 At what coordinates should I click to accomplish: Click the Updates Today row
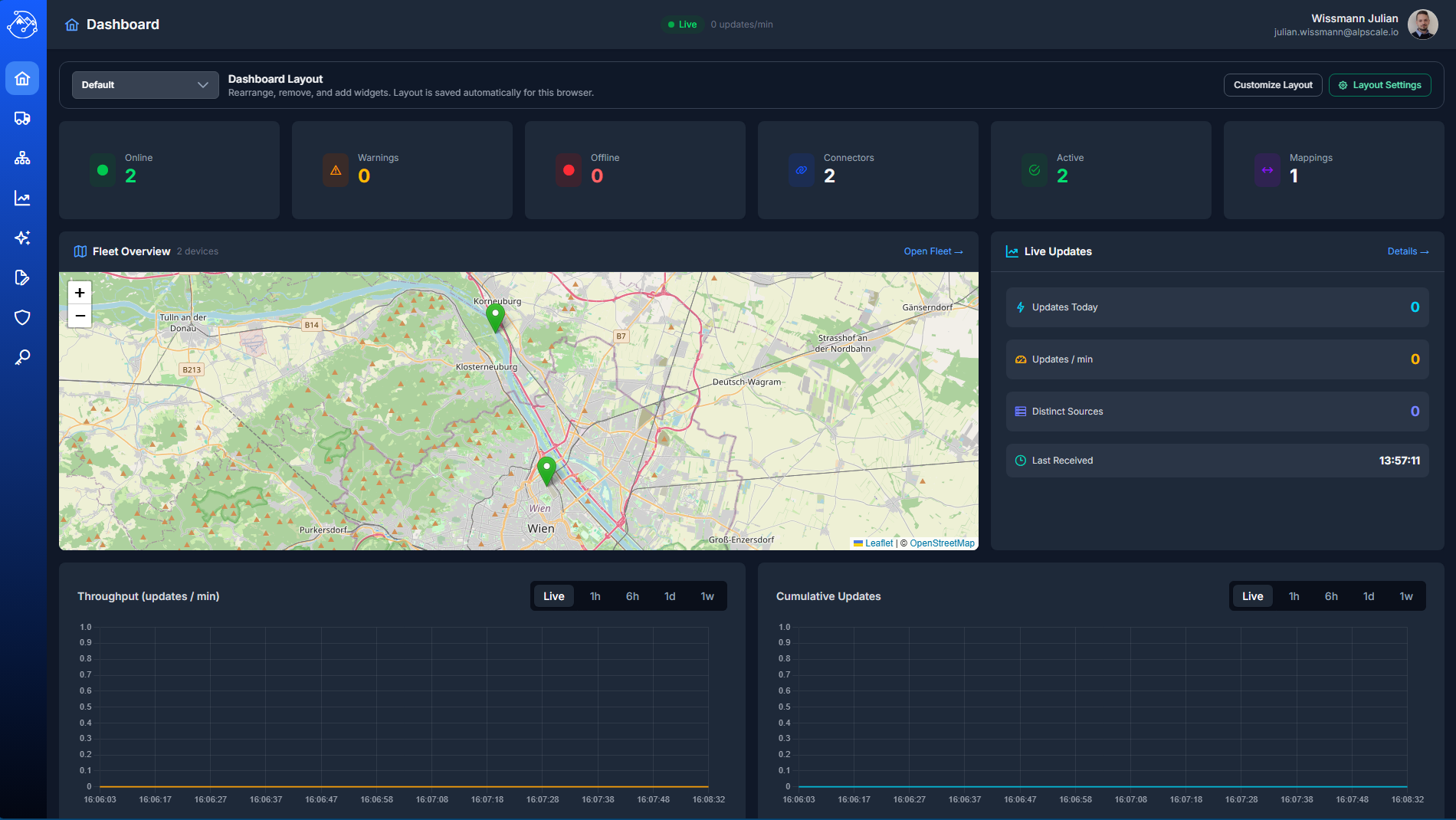(1218, 307)
